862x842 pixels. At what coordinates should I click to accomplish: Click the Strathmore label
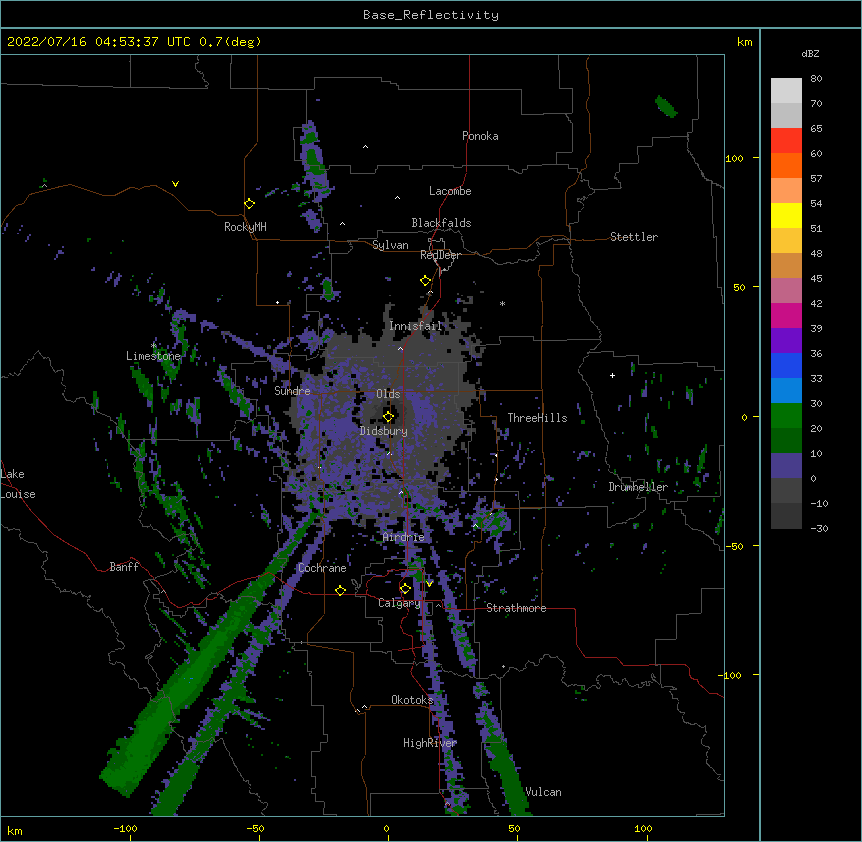coord(516,608)
